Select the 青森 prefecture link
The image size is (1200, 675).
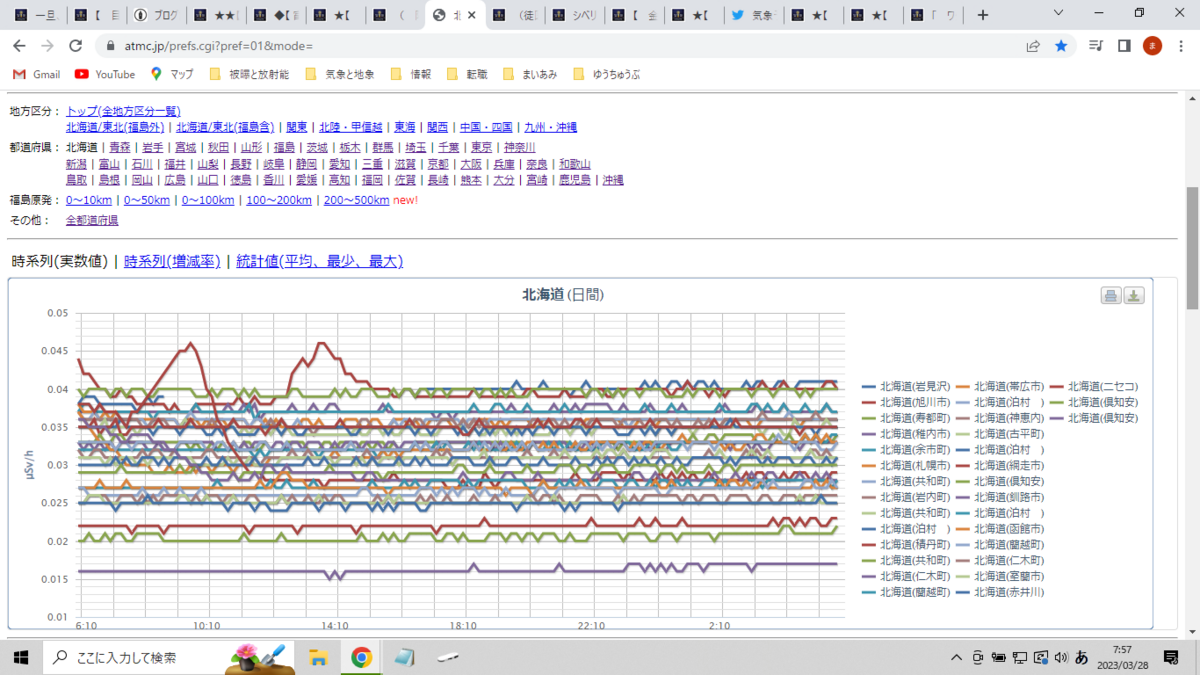tap(120, 147)
